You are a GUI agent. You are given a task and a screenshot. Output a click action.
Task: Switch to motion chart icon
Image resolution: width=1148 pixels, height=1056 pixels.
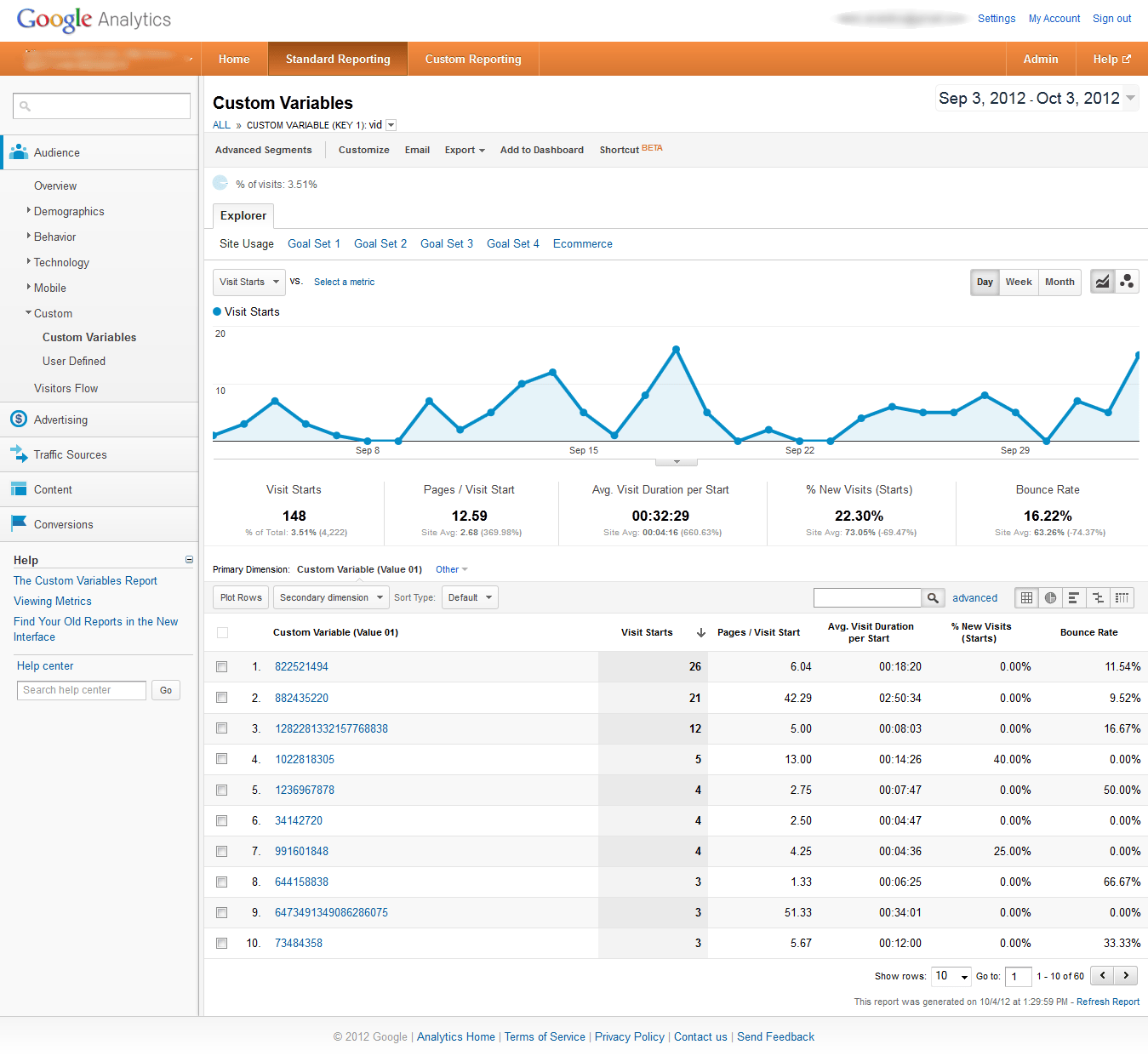(x=1127, y=282)
